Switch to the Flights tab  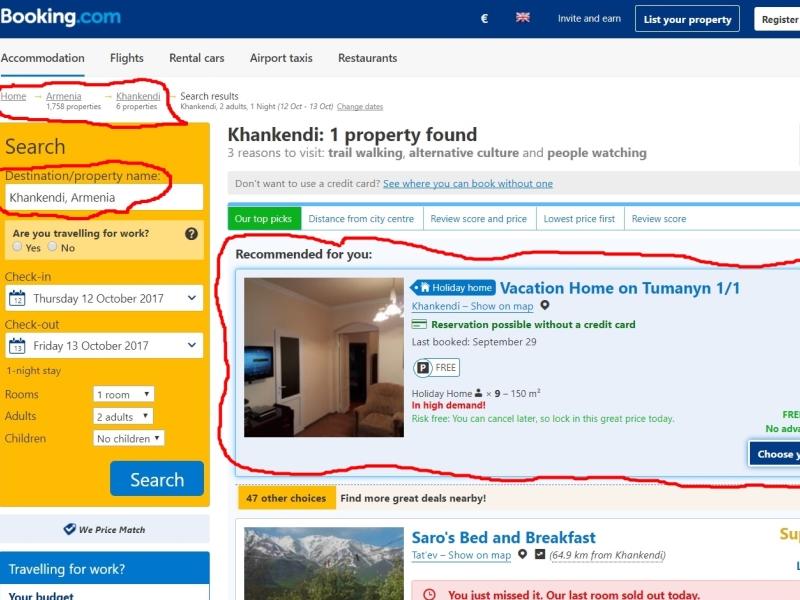point(127,58)
